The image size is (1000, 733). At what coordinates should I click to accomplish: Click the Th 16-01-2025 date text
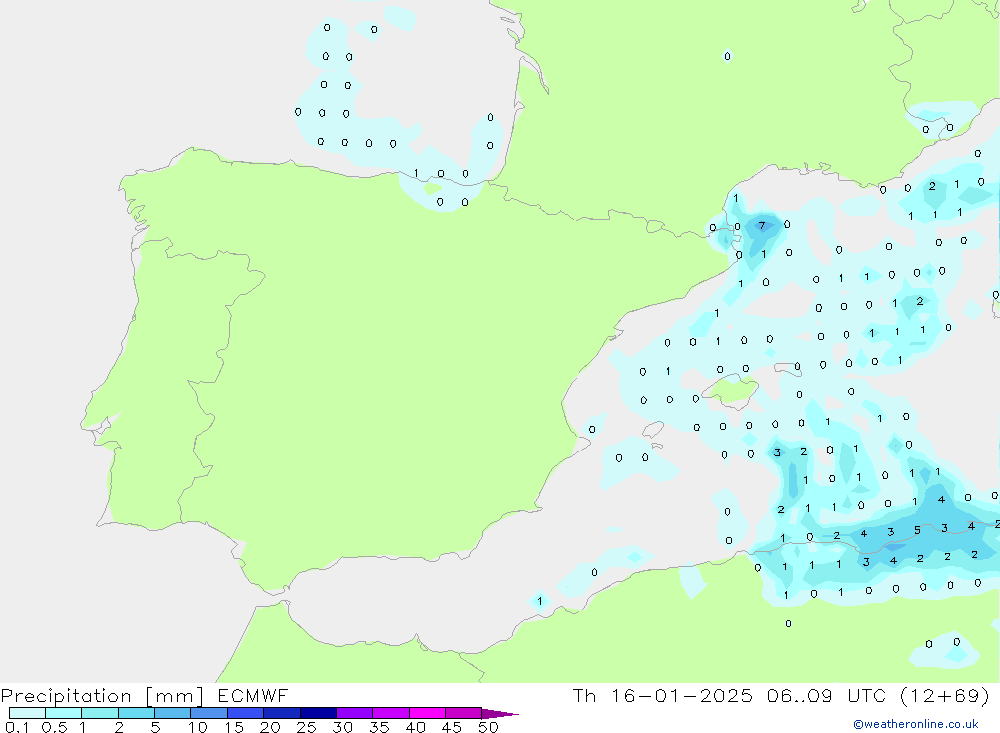click(x=662, y=696)
